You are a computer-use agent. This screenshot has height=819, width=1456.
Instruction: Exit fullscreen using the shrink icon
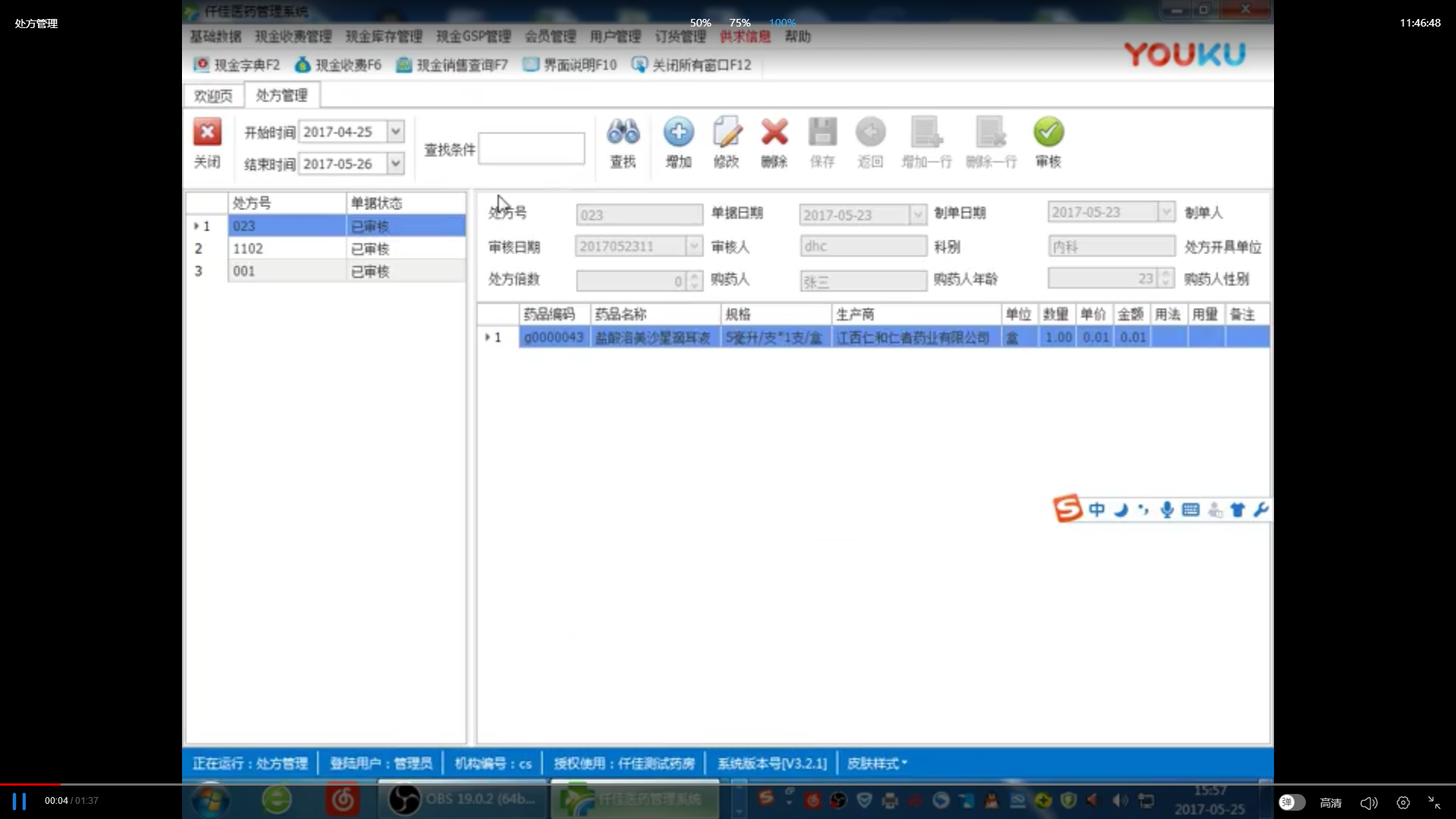(1434, 802)
